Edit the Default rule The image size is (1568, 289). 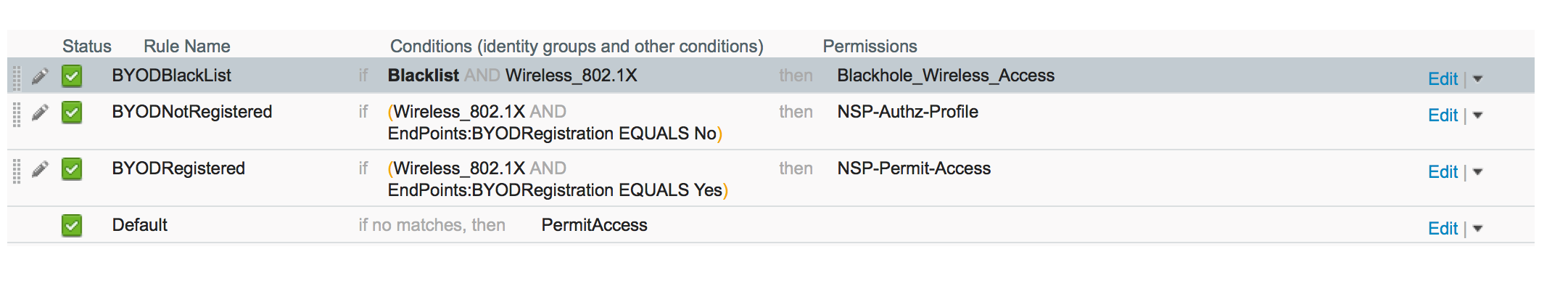point(1443,228)
